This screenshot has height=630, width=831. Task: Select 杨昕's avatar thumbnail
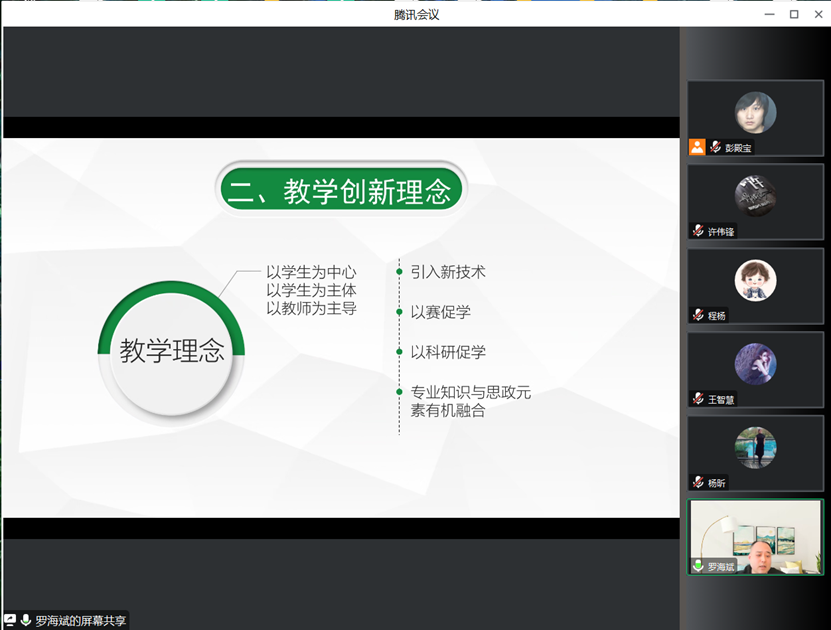(755, 448)
